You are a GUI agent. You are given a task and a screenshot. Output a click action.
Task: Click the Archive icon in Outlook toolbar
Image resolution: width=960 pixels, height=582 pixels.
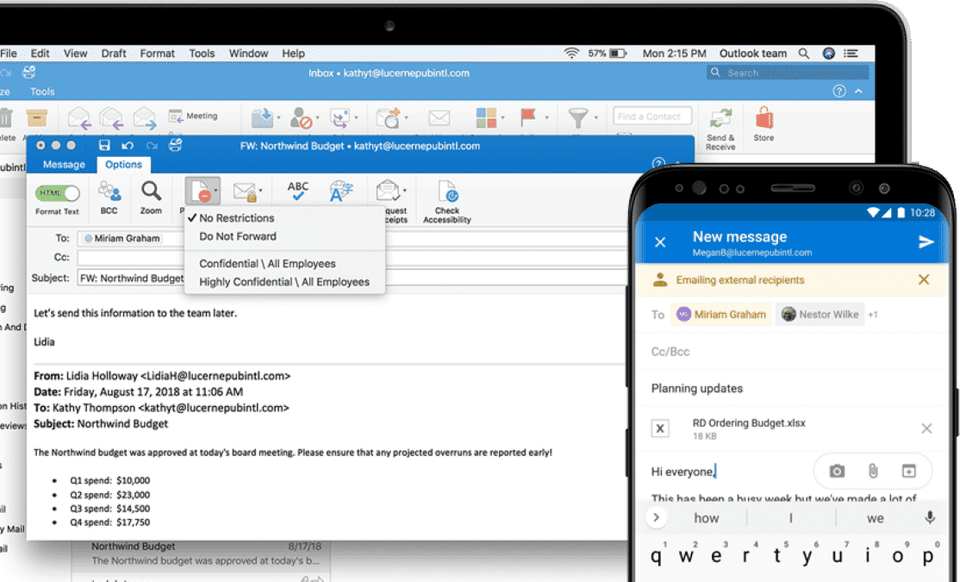(37, 118)
